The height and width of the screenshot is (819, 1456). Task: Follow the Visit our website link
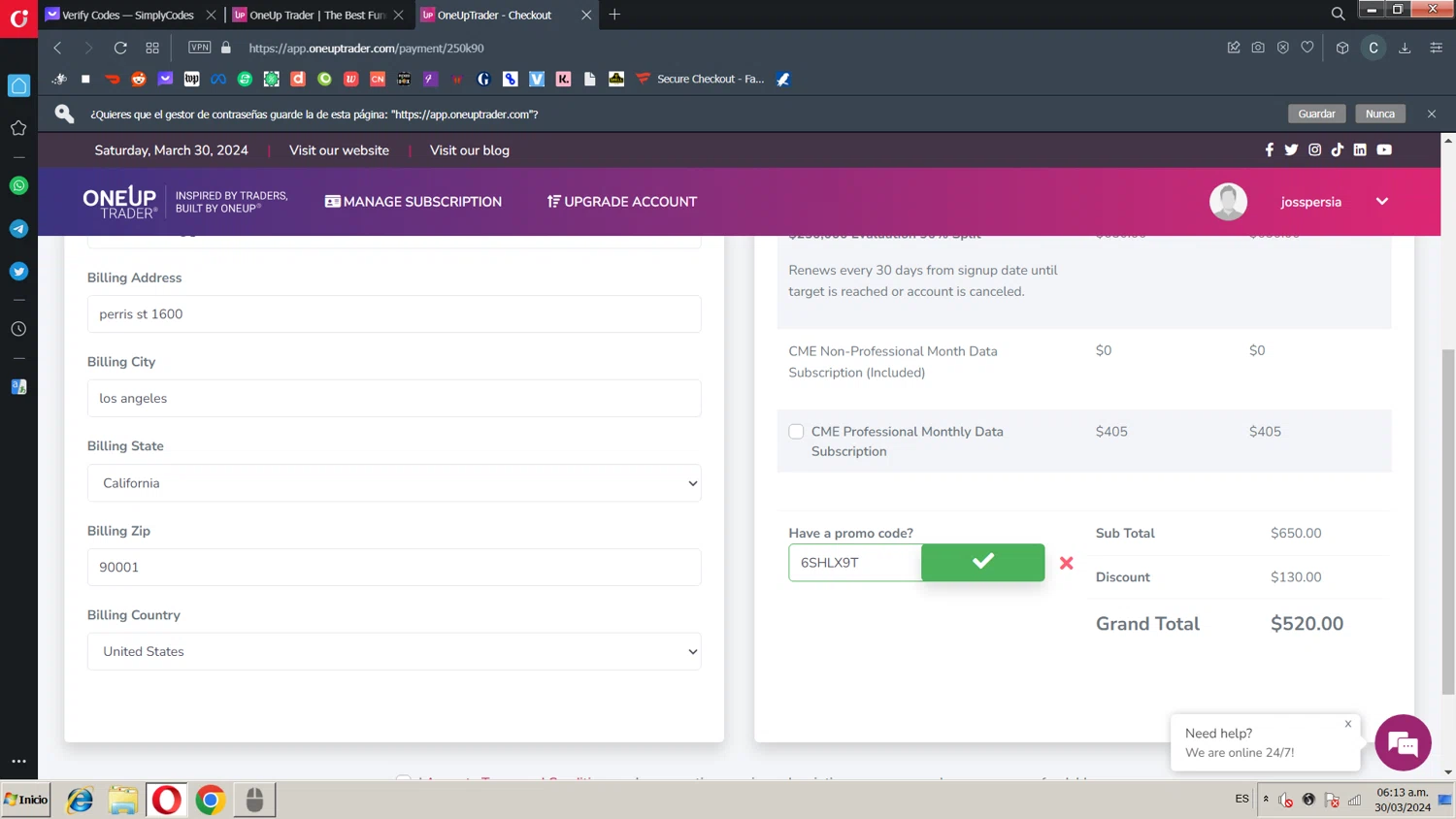point(339,150)
